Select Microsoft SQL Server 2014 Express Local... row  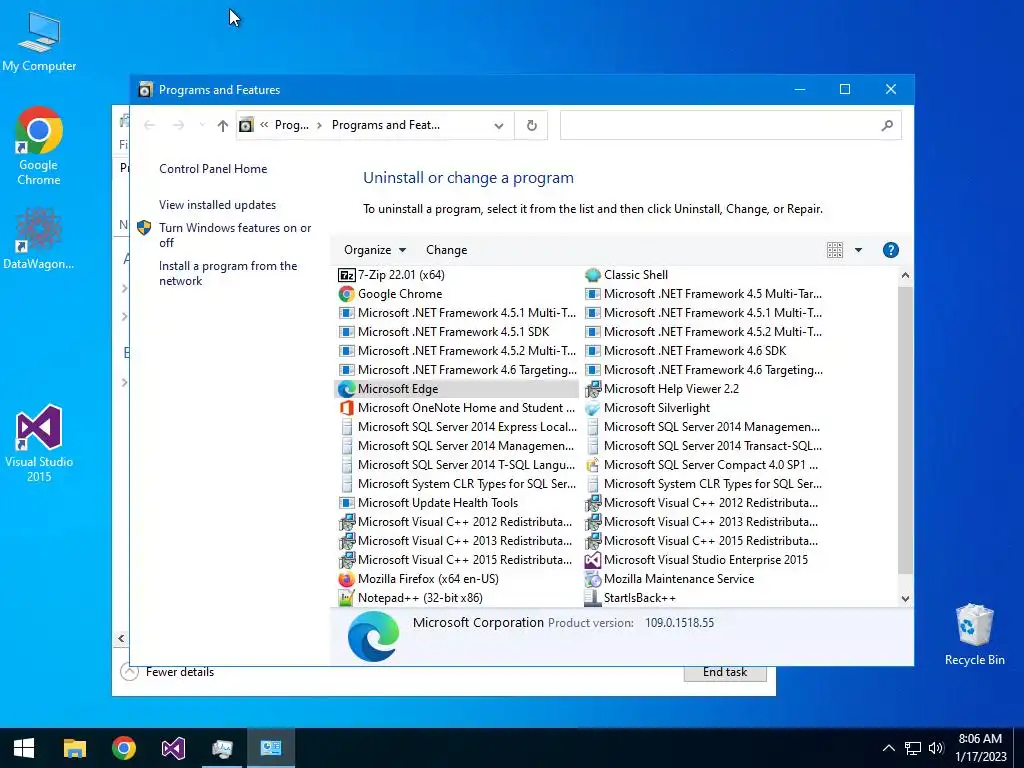point(457,426)
